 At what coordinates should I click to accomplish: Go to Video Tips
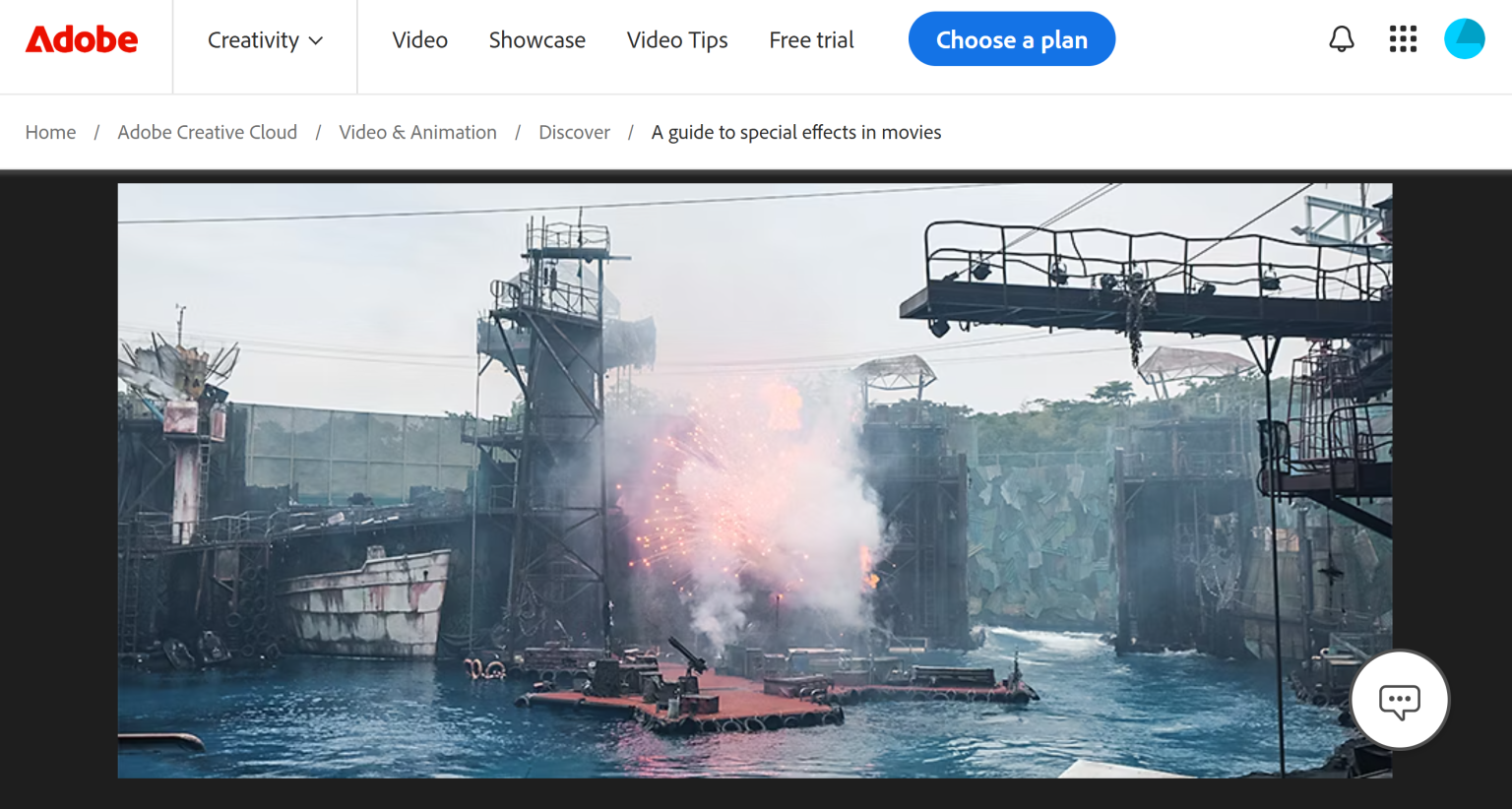pyautogui.click(x=676, y=40)
